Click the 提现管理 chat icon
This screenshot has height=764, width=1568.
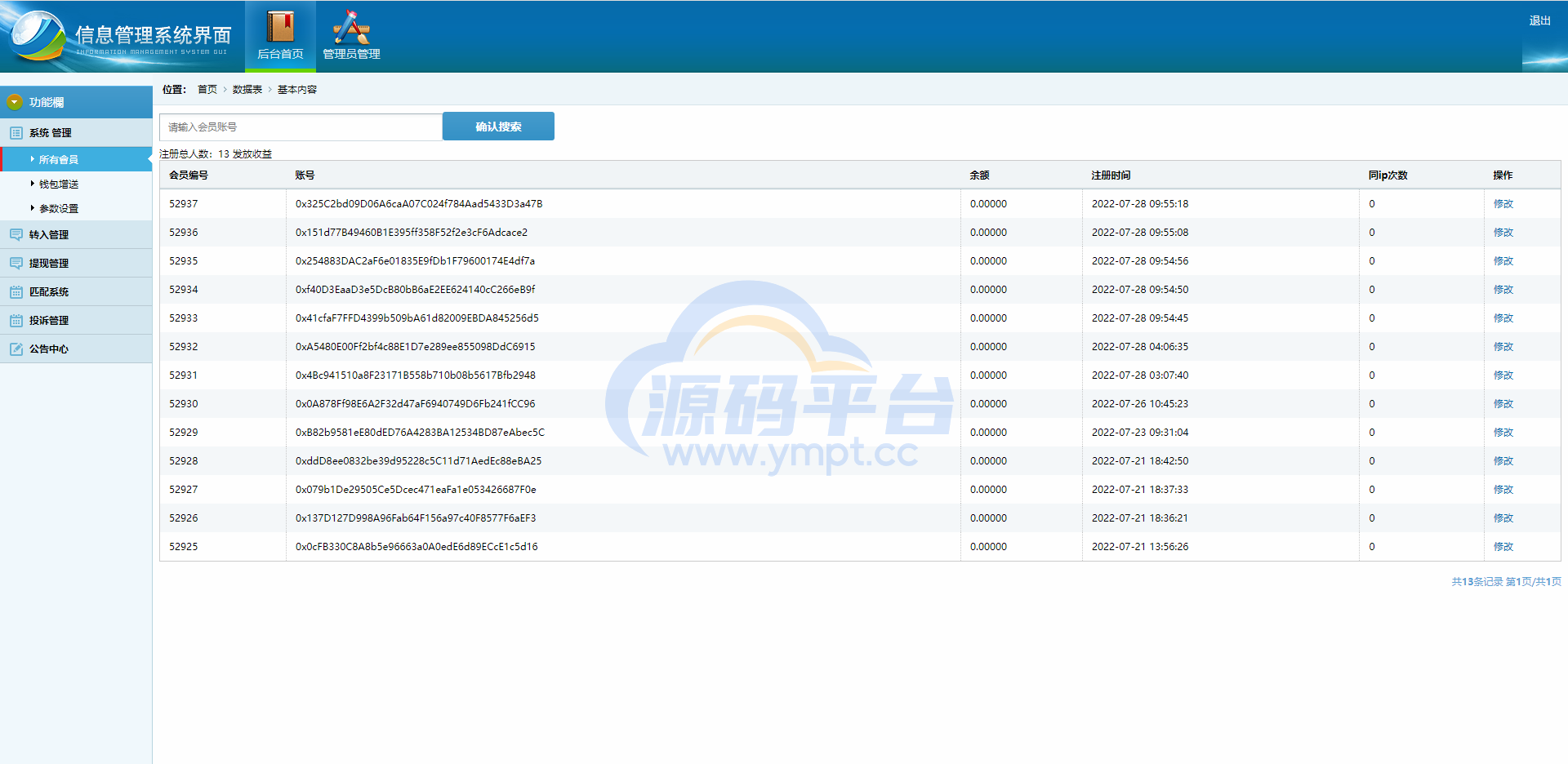pos(16,264)
